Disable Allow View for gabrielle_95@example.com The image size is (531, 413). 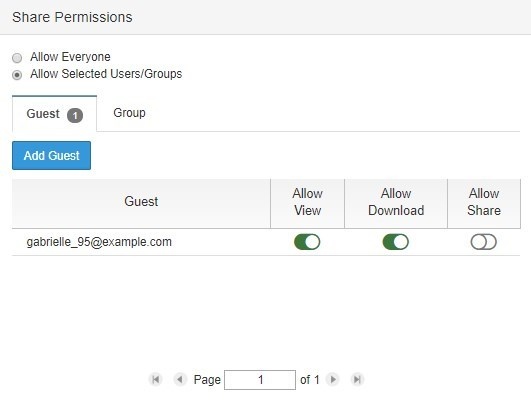tap(307, 242)
